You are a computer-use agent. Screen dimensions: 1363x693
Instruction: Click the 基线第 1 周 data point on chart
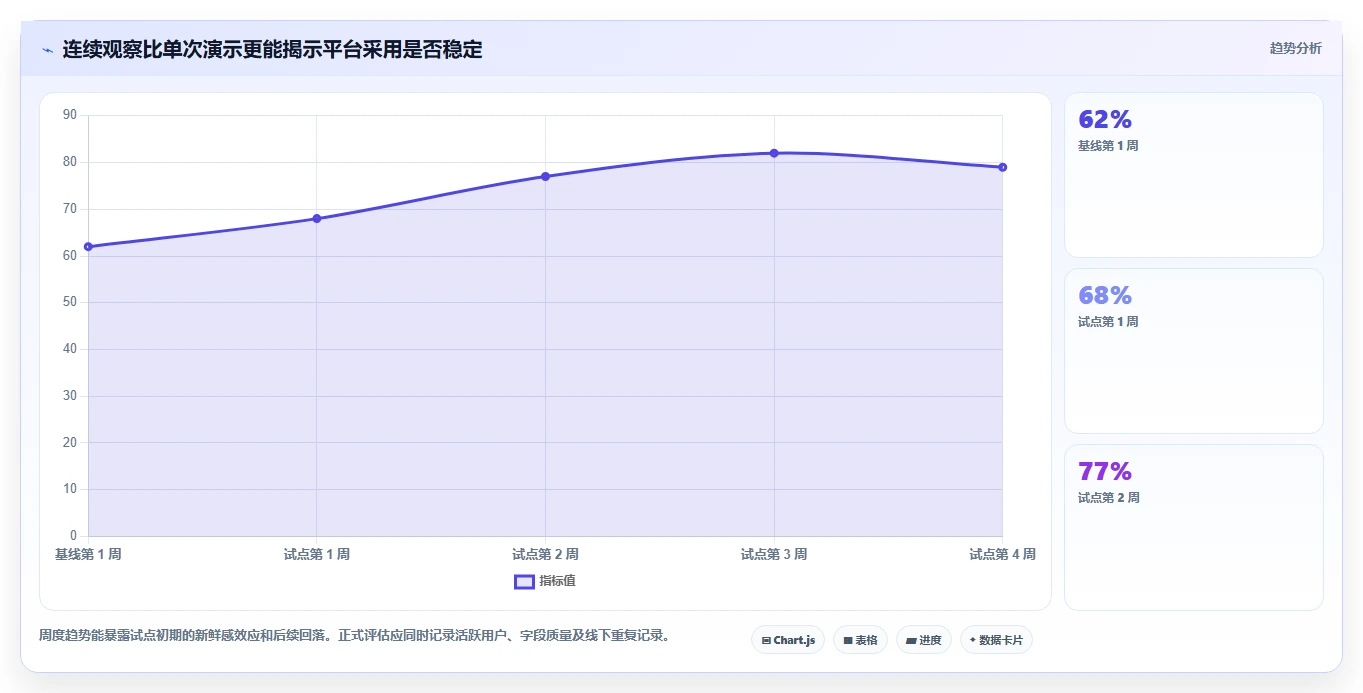tap(88, 247)
